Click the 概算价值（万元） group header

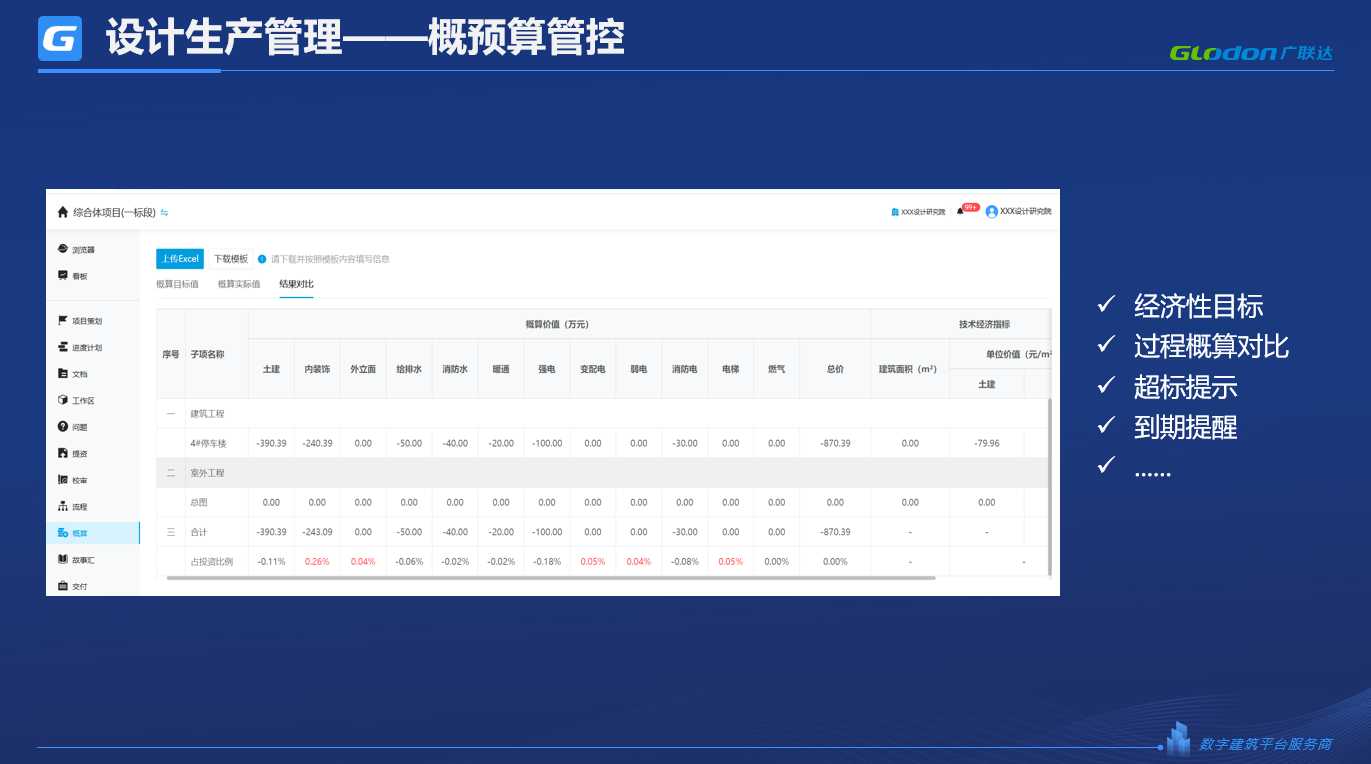560,324
